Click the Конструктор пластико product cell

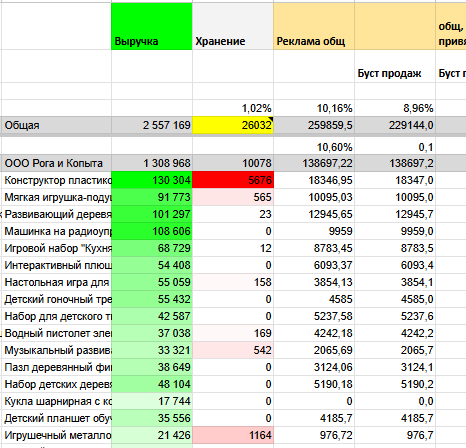(56, 180)
